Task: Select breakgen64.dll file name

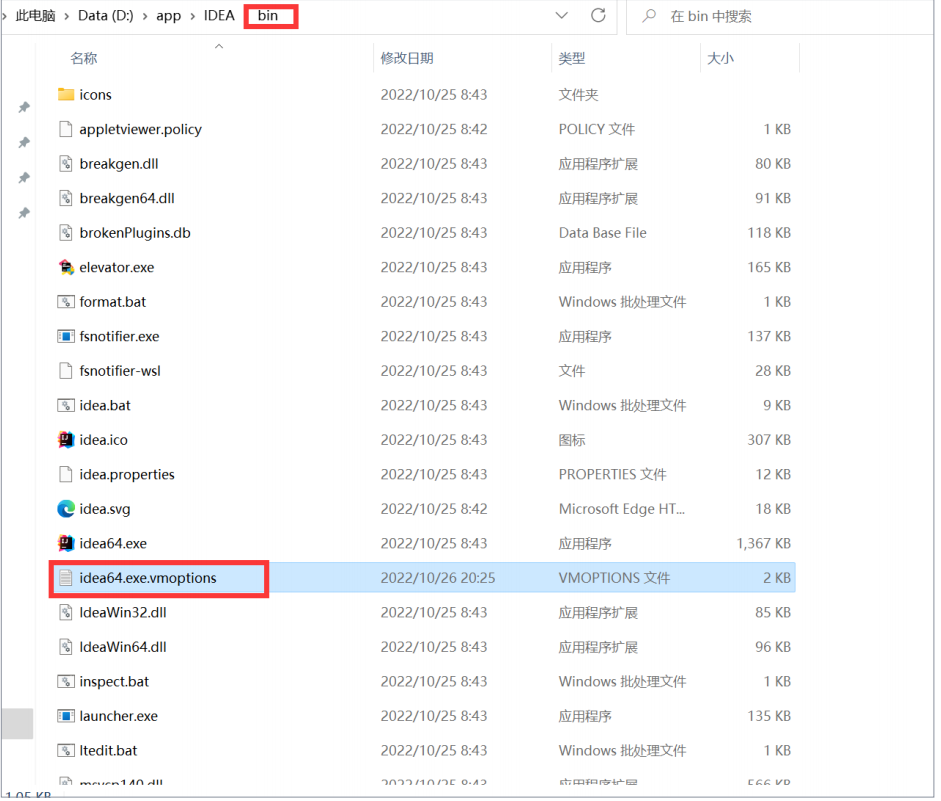Action: [x=127, y=199]
